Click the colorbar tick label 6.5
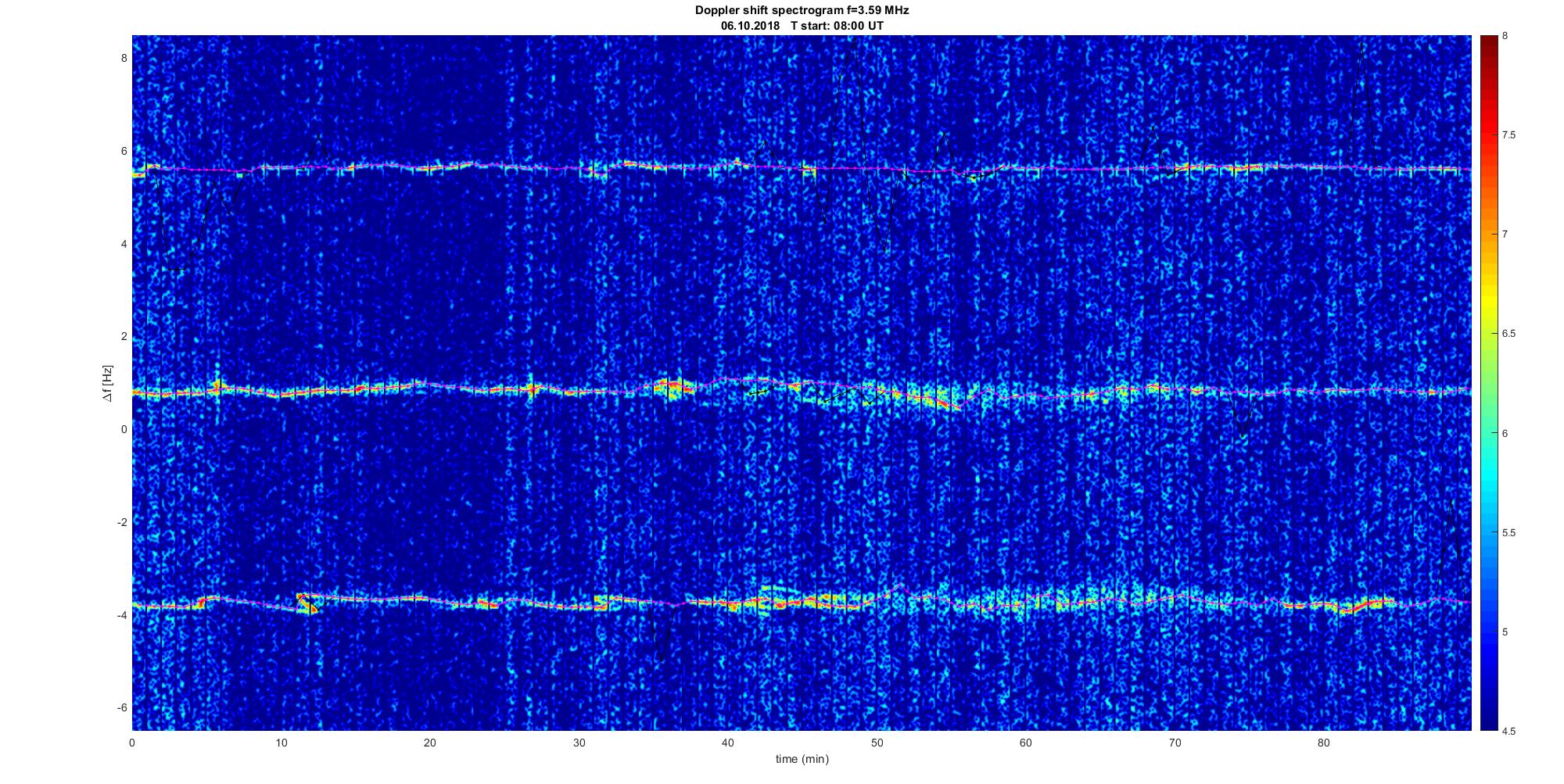1564x784 pixels. (1508, 334)
